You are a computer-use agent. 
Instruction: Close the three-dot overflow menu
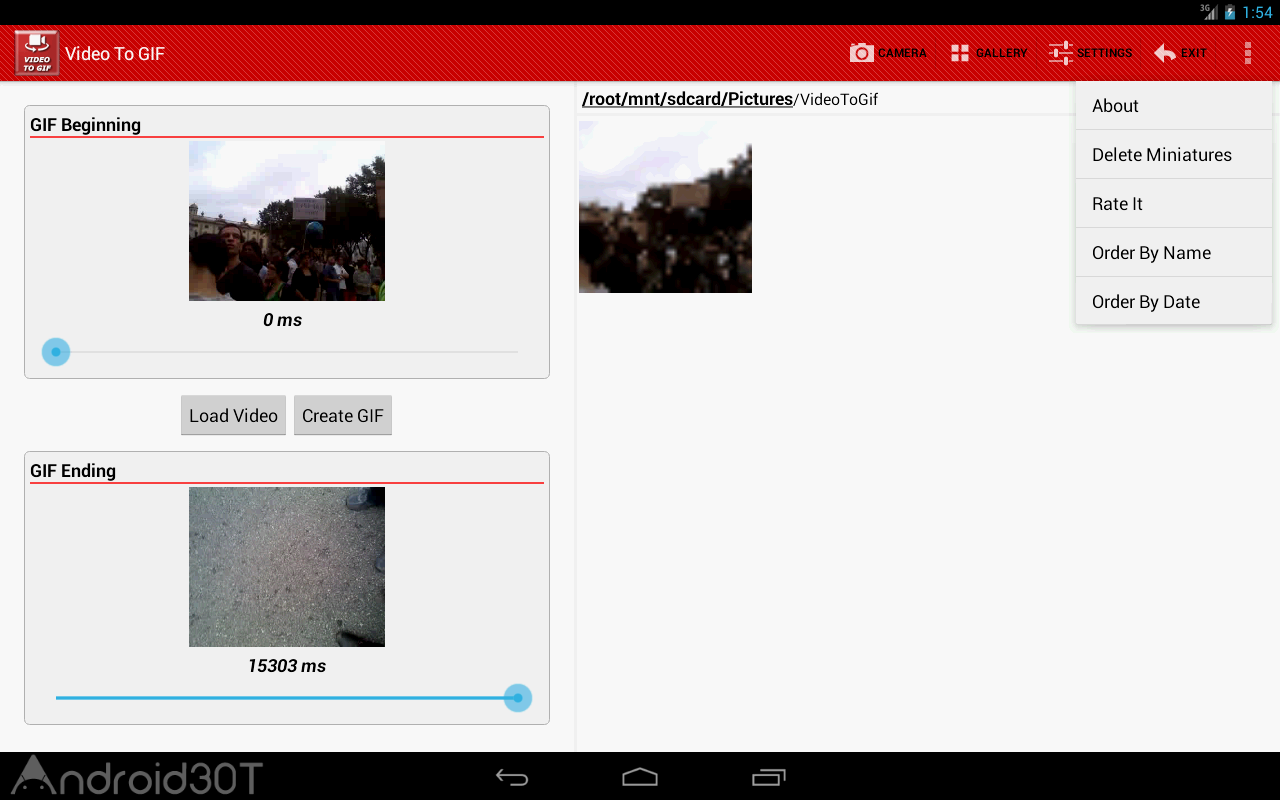[x=1248, y=53]
